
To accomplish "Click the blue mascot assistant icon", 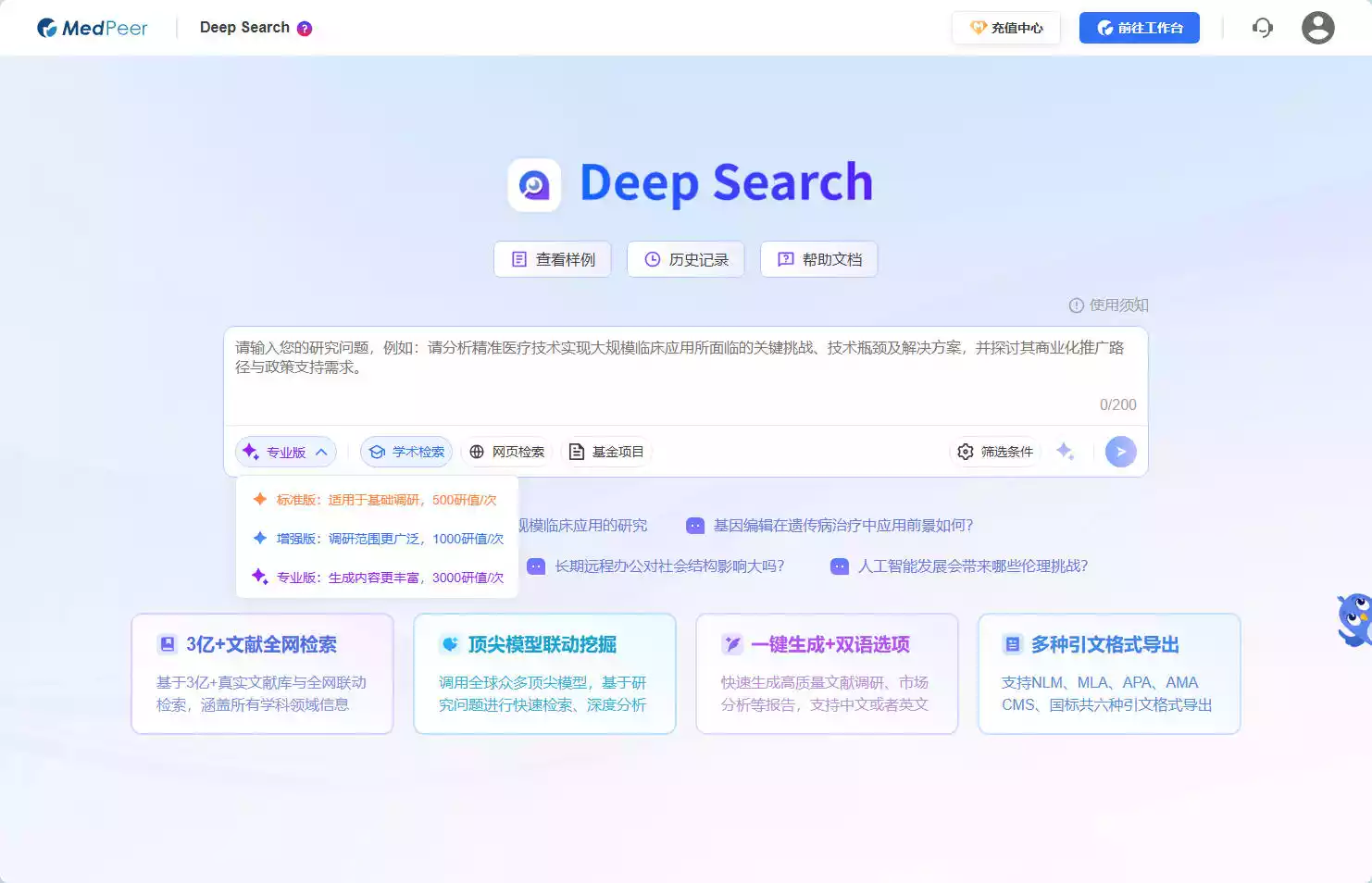I will (x=1354, y=619).
